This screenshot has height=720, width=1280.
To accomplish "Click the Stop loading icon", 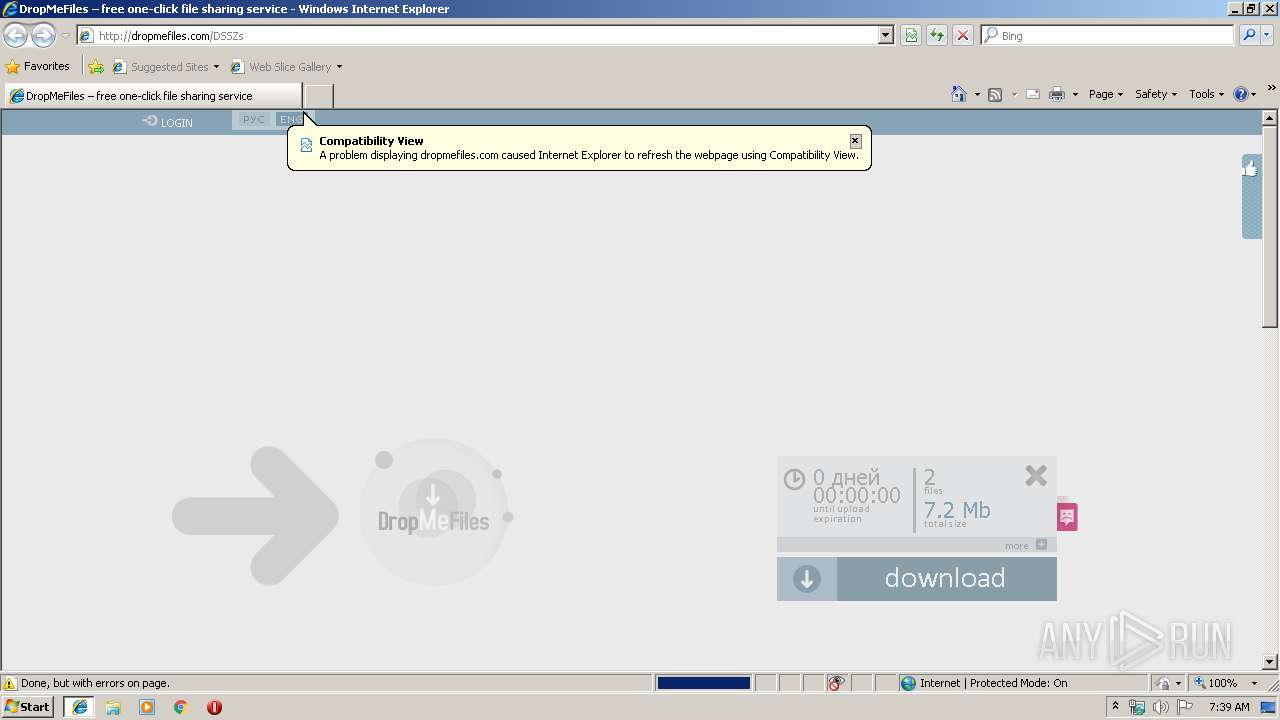I will pyautogui.click(x=963, y=35).
